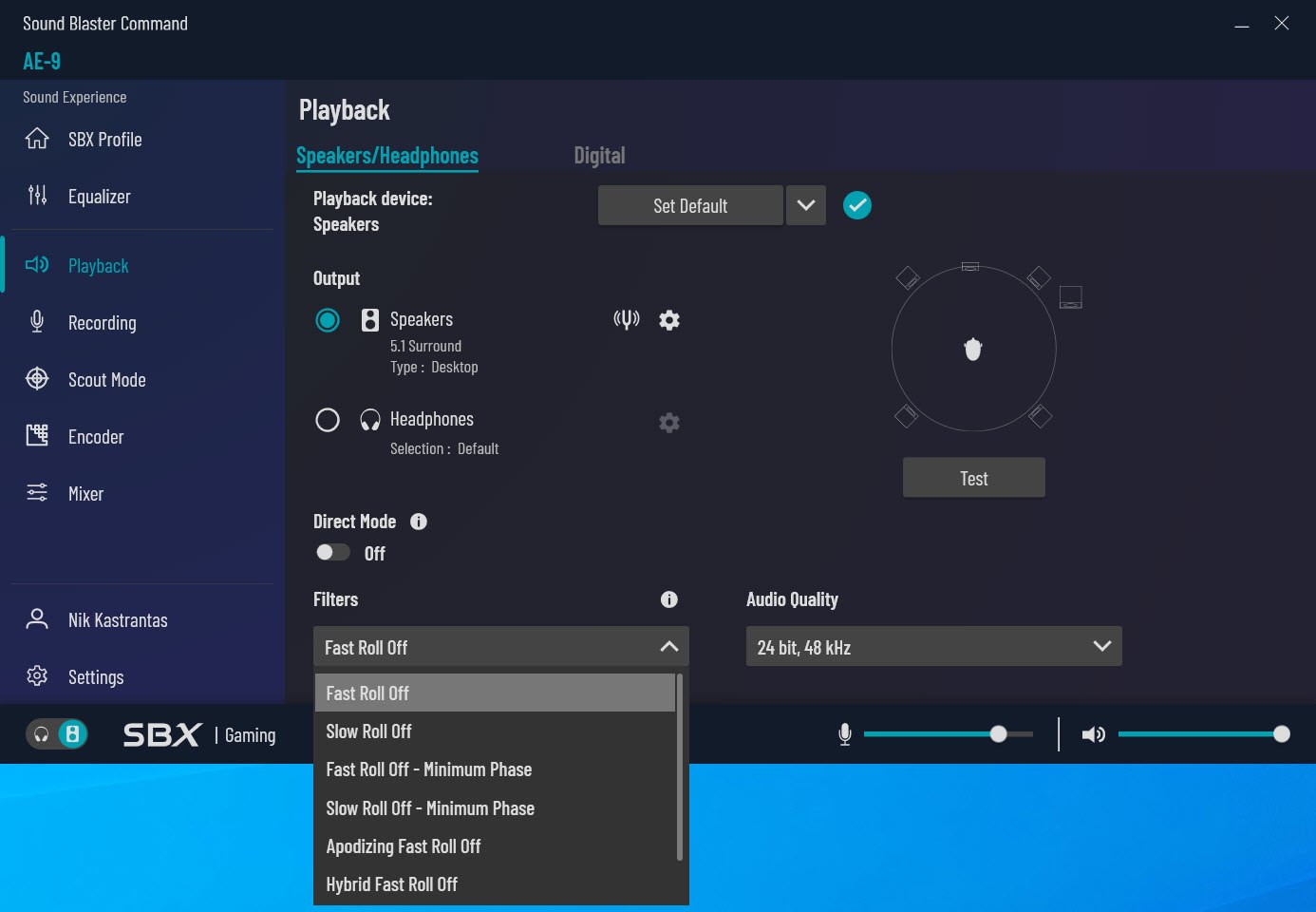The width and height of the screenshot is (1316, 912).
Task: Click the Playback speaker icon in sidebar
Action: (37, 265)
